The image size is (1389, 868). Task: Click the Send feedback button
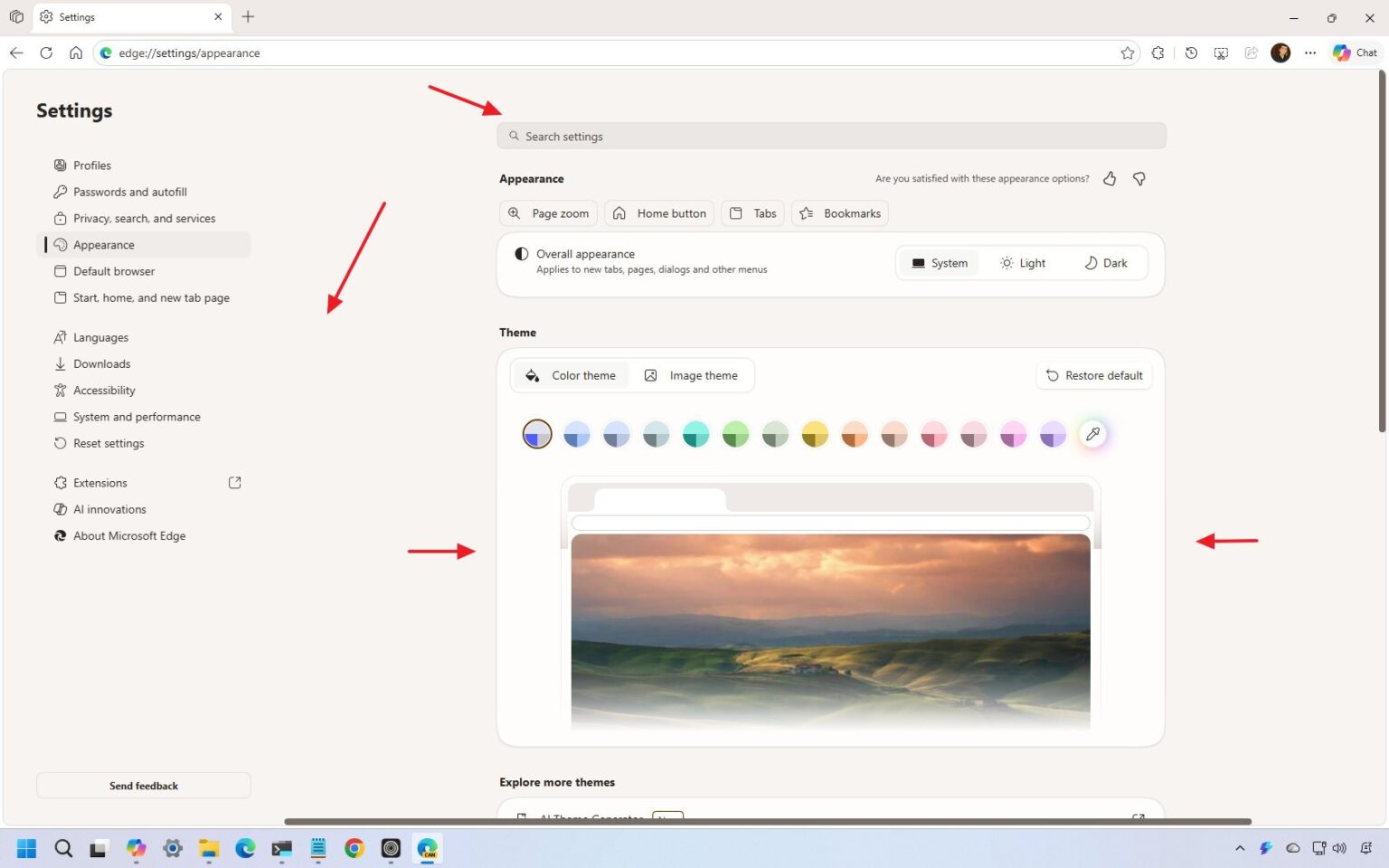pyautogui.click(x=143, y=785)
